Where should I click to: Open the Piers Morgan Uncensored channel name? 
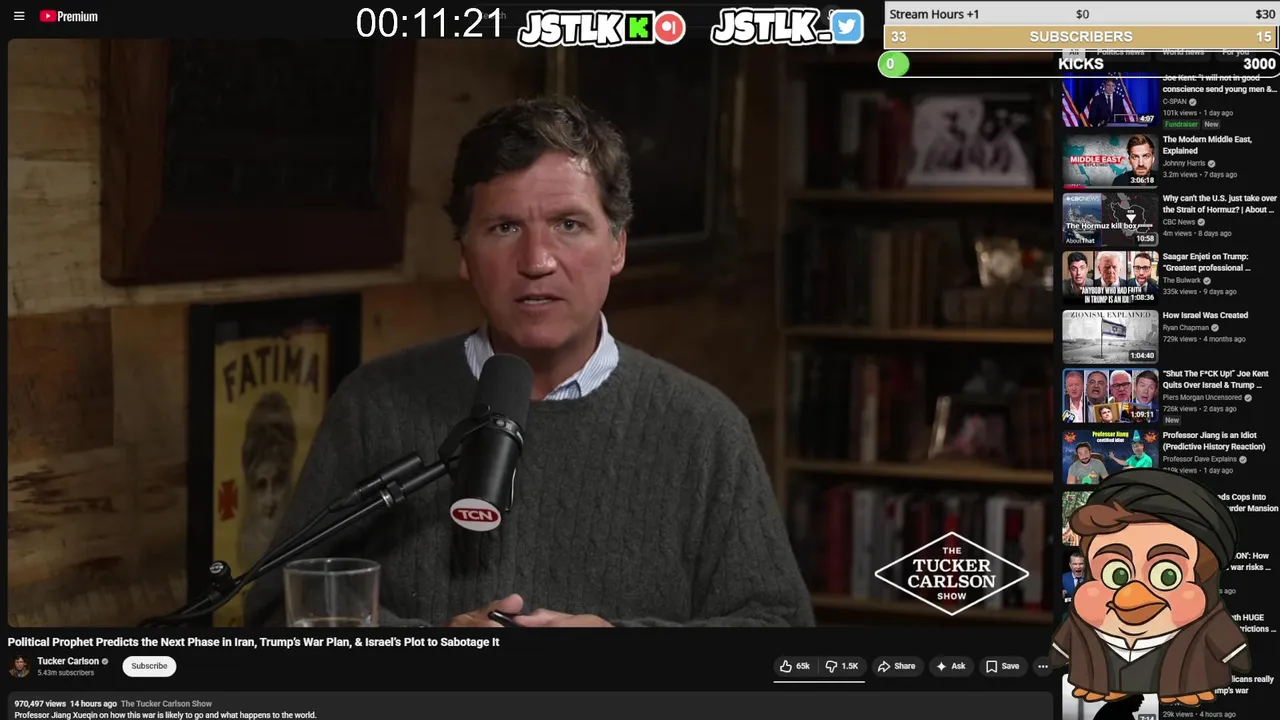click(1202, 397)
